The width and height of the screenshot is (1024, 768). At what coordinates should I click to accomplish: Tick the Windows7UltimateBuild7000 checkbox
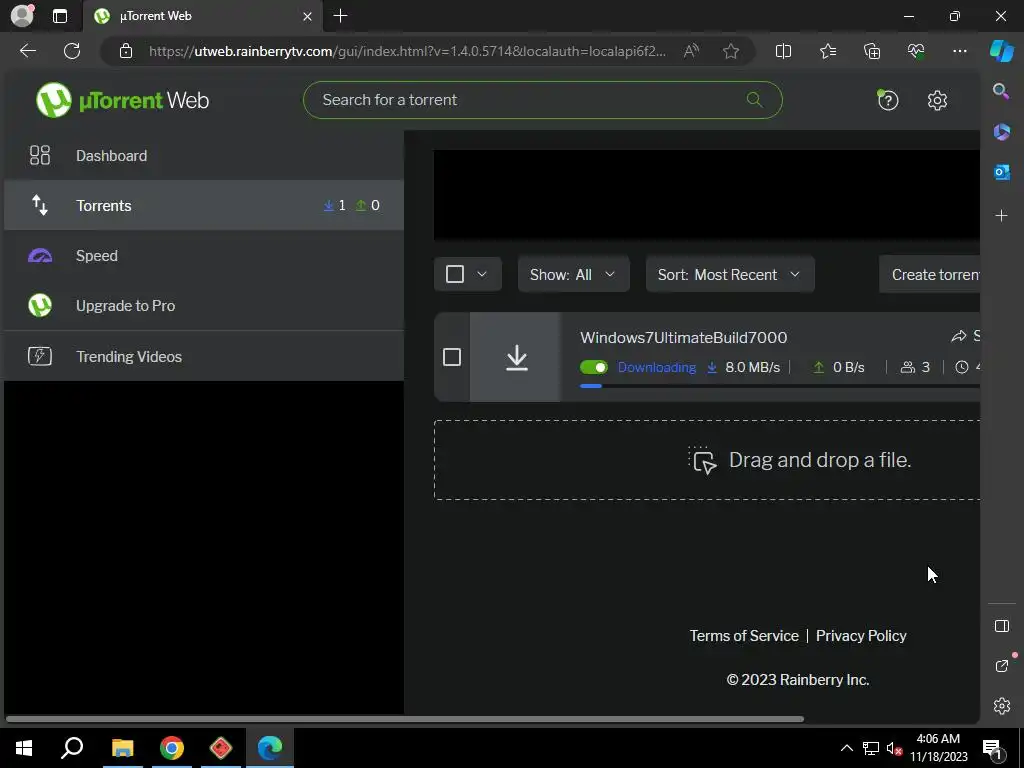[451, 357]
